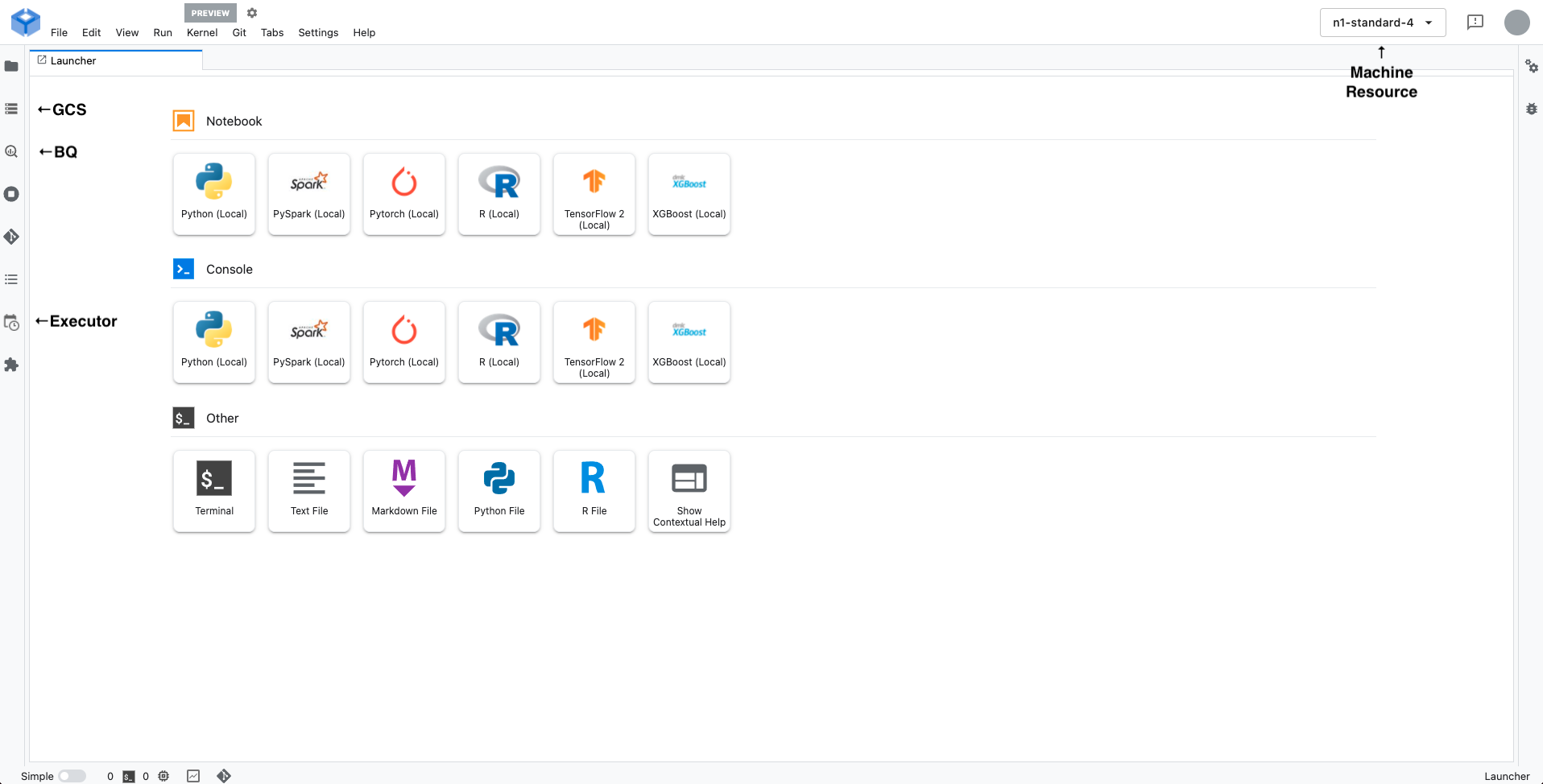This screenshot has width=1543, height=784.
Task: Select the Launcher tab
Action: (116, 60)
